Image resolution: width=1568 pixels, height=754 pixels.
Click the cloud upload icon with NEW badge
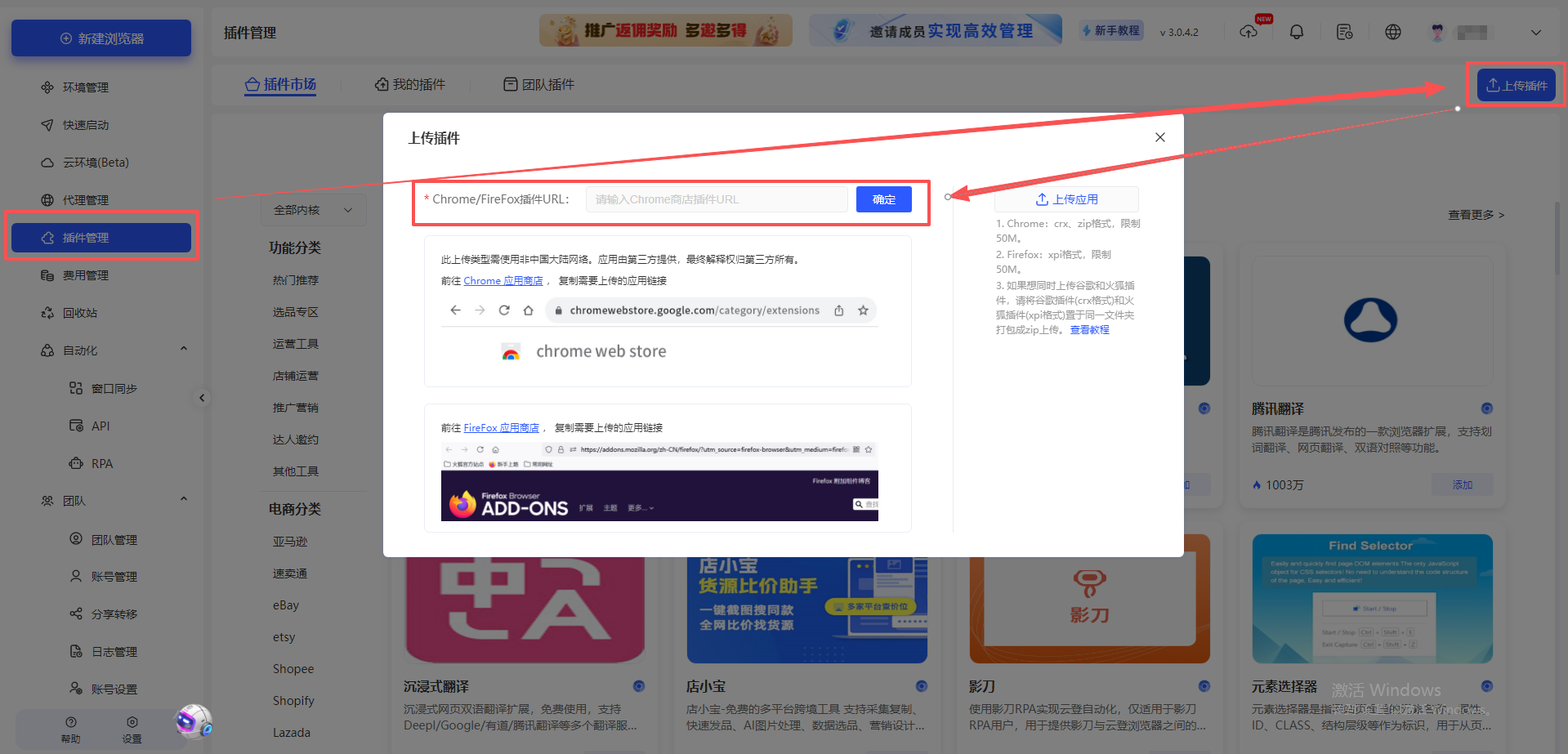pyautogui.click(x=1249, y=33)
